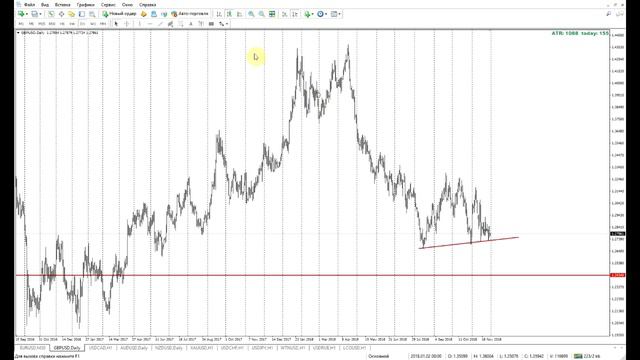This screenshot has width=640, height=360.
Task: Expand the New Chart dropdown arrow
Action: [x=27, y=14]
